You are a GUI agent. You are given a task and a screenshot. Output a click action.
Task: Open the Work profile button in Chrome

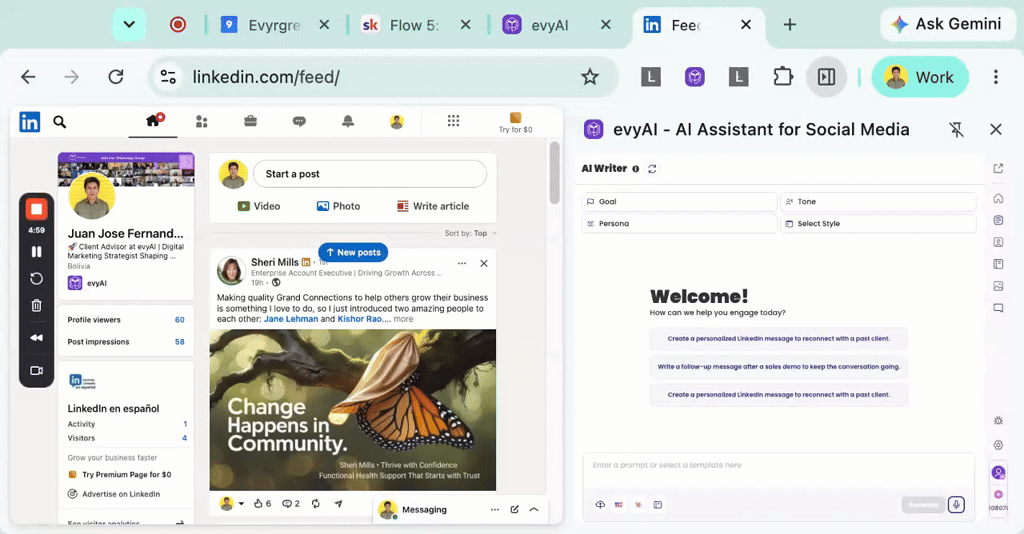920,77
